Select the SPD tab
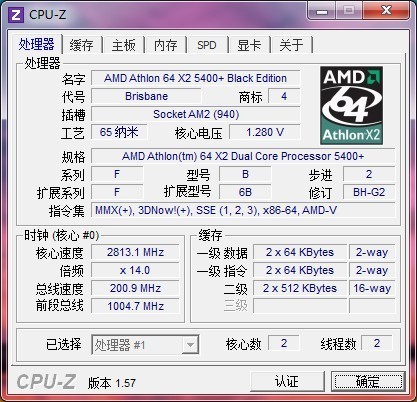Viewport: 417px width, 402px height. pyautogui.click(x=207, y=45)
